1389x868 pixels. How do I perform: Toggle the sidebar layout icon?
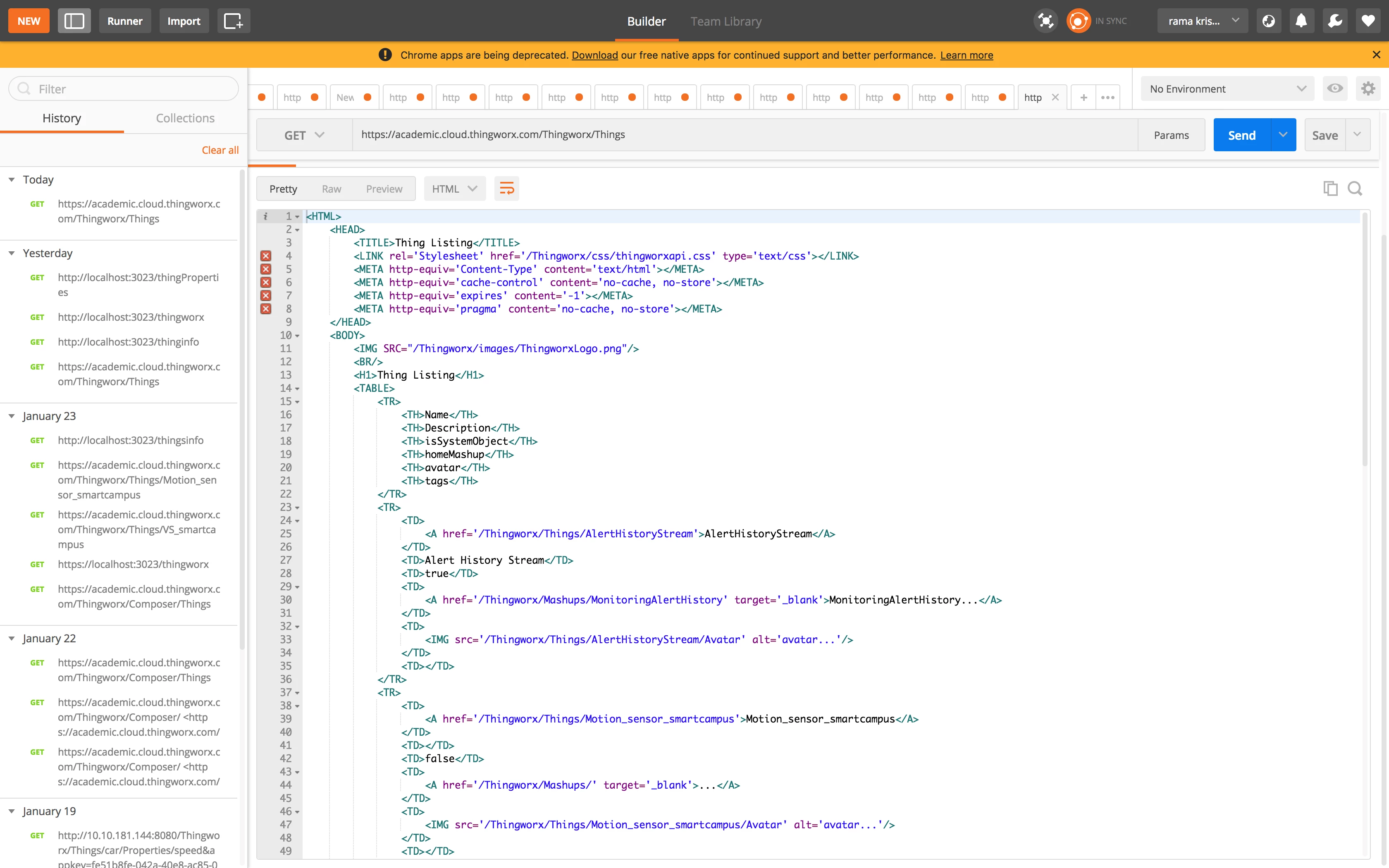[x=74, y=21]
